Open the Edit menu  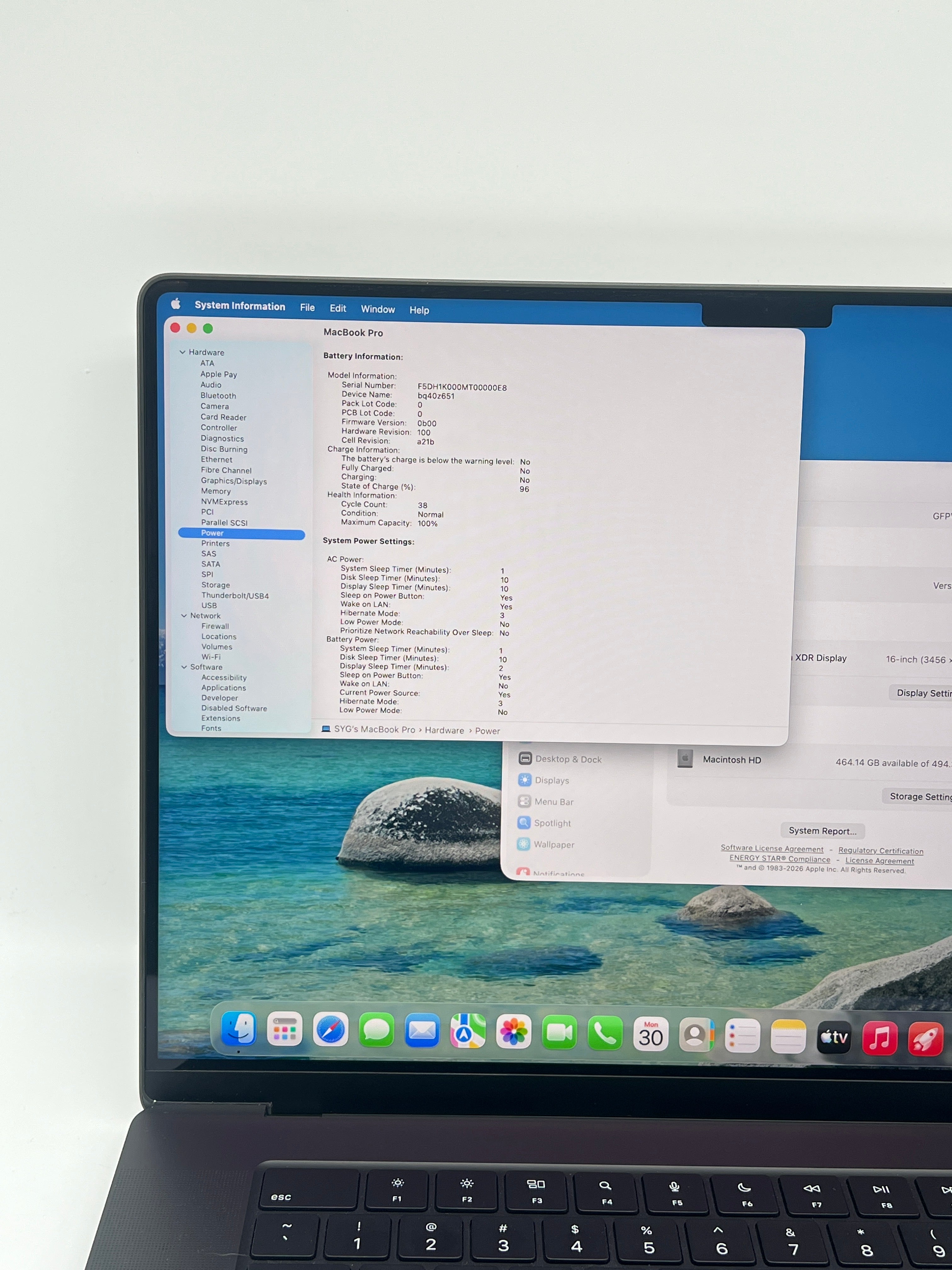tap(338, 308)
